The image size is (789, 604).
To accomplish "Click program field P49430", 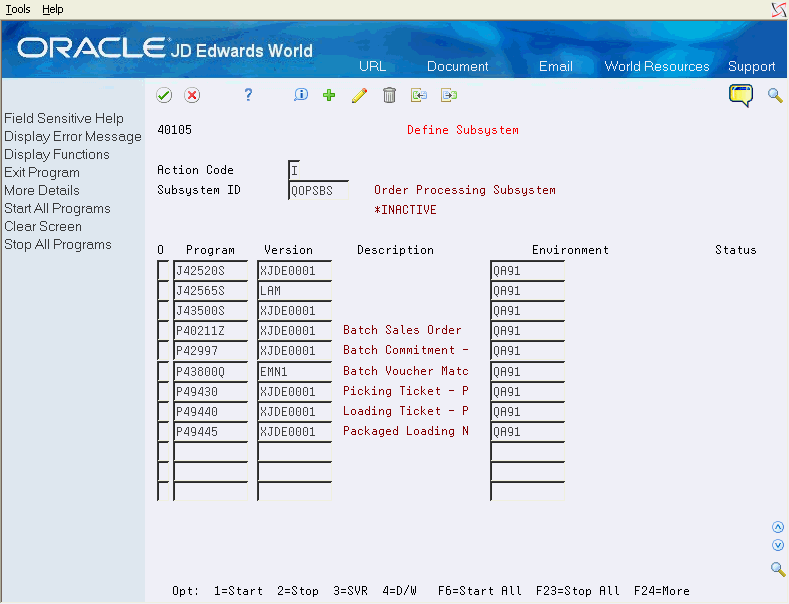I will [x=211, y=392].
